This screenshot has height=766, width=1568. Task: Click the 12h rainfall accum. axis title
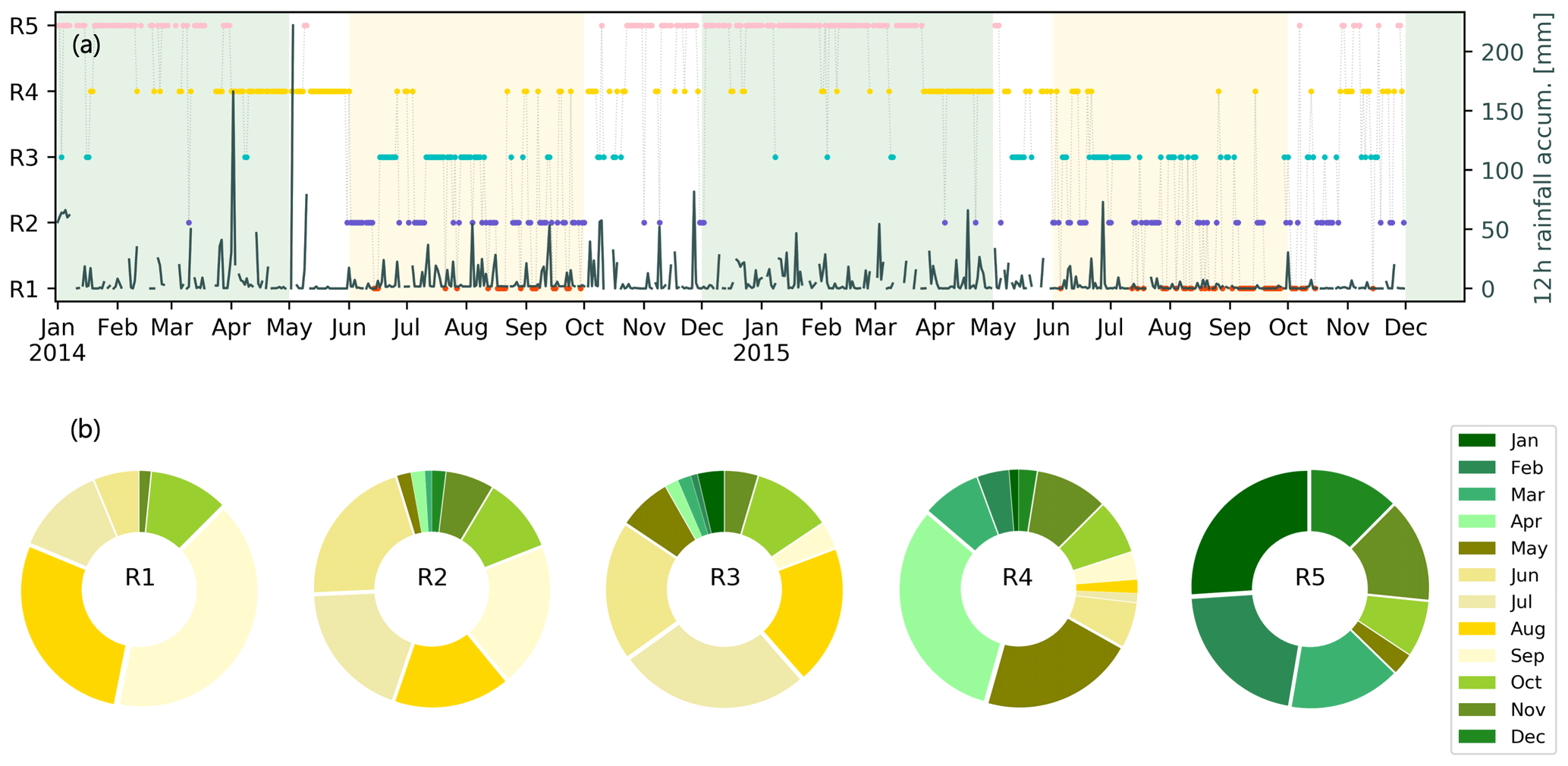tap(1543, 158)
